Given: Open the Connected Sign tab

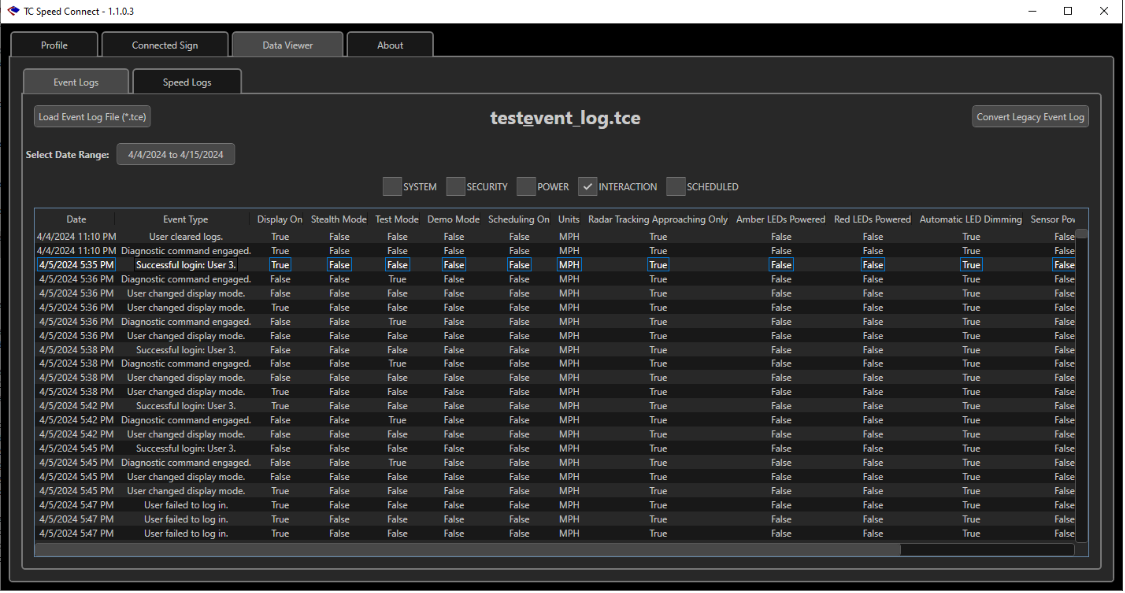Looking at the screenshot, I should click(x=165, y=45).
